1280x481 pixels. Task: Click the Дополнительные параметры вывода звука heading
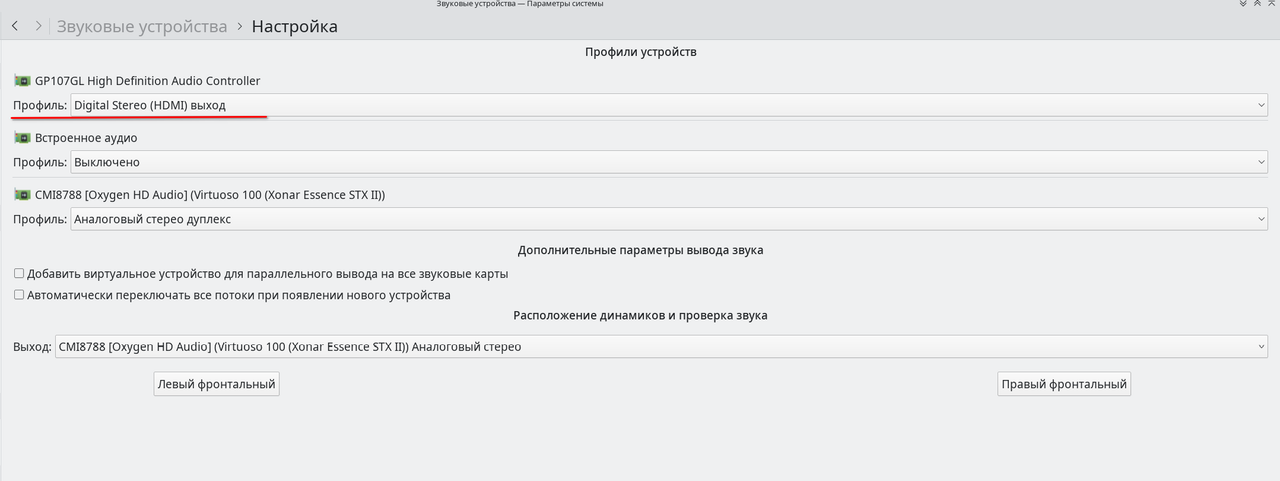641,250
